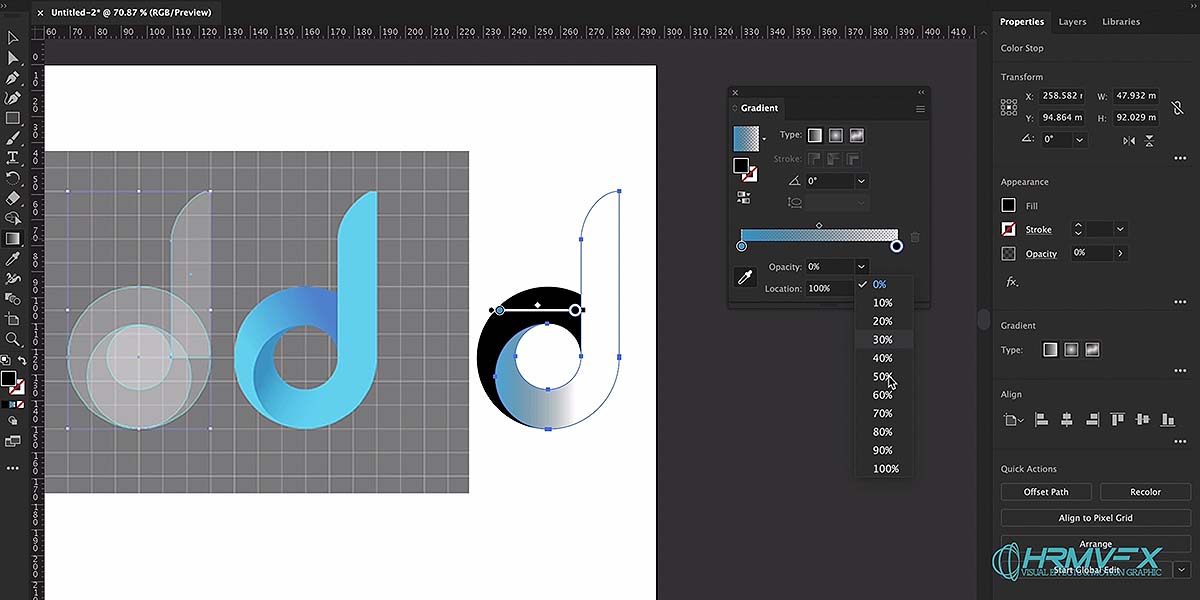Open the Opacity dropdown in Gradient panel
The image size is (1200, 600).
pos(861,267)
